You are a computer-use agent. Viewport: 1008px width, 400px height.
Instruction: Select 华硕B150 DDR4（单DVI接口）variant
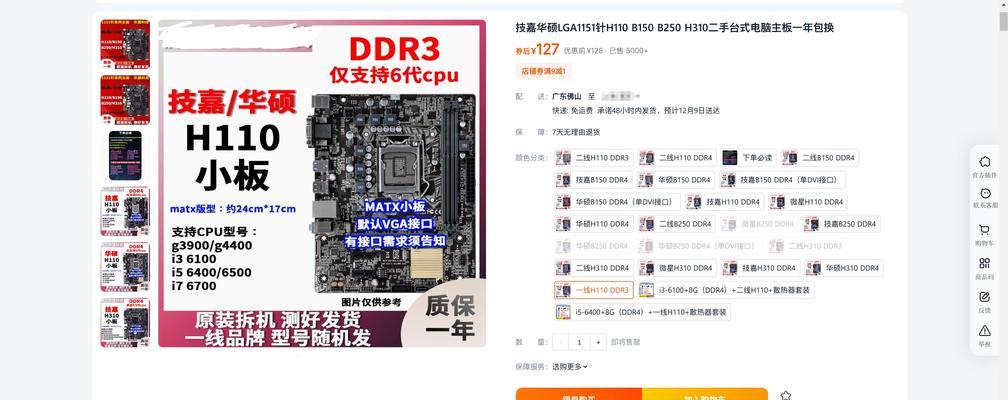point(617,202)
